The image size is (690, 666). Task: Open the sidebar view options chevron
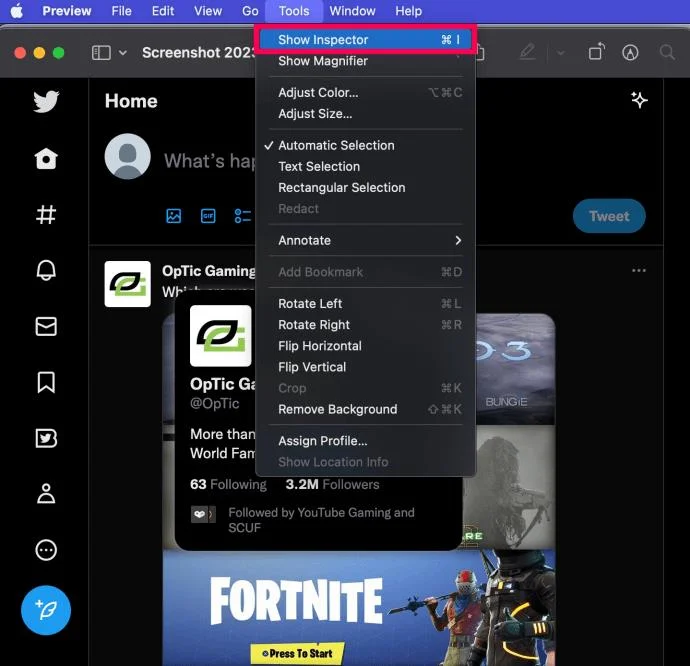point(123,53)
